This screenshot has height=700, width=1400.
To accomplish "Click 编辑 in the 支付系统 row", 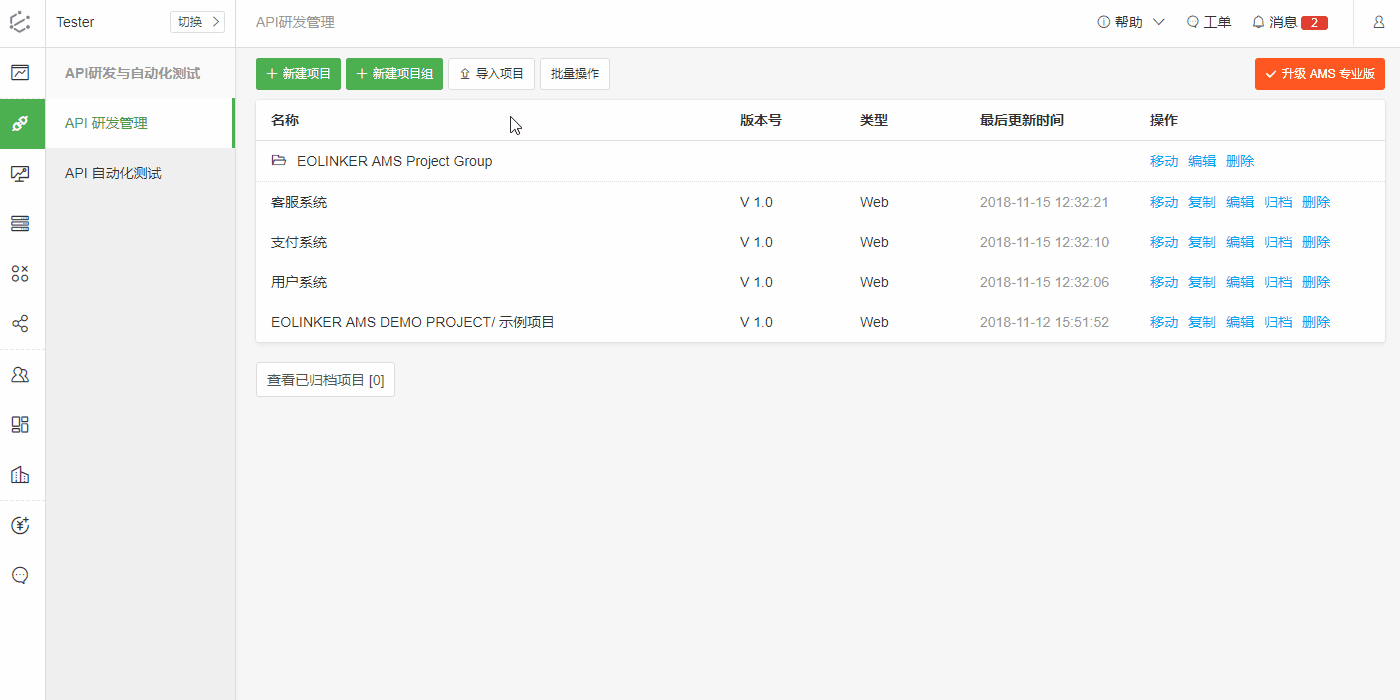I will pyautogui.click(x=1240, y=242).
